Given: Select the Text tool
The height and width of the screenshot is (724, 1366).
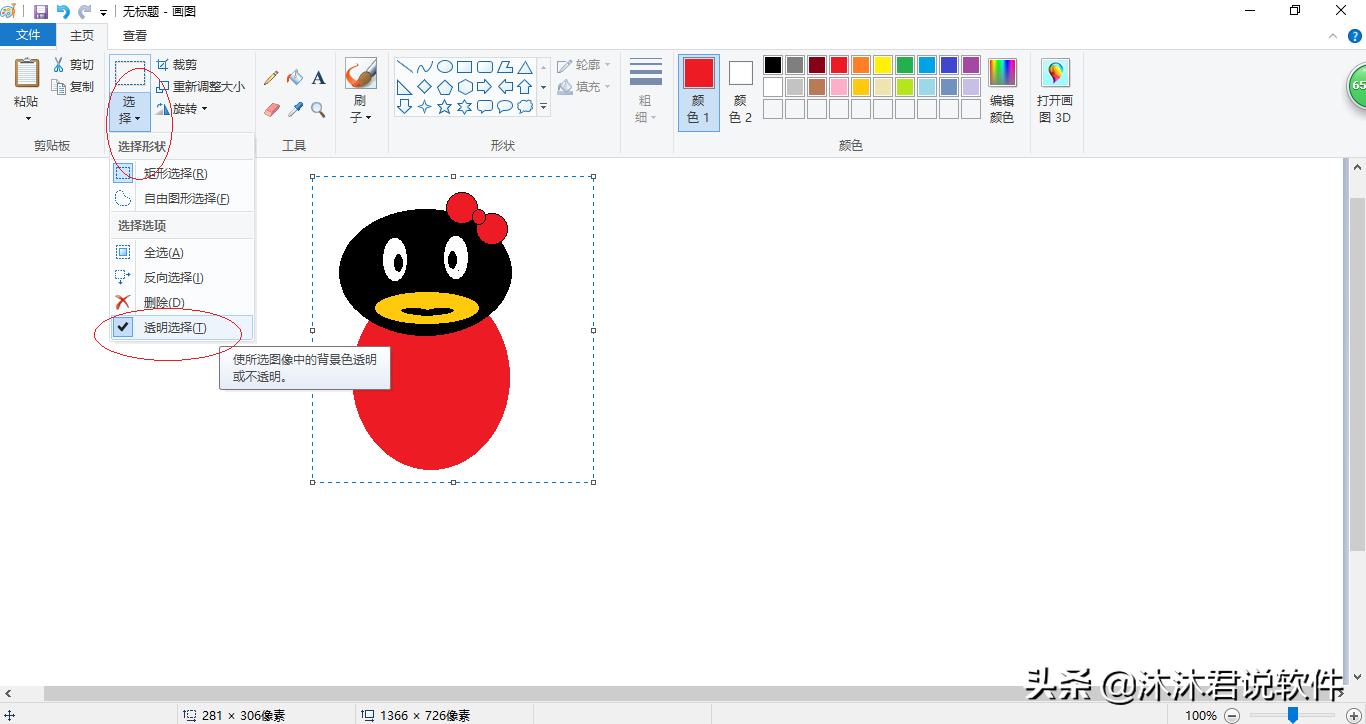Looking at the screenshot, I should coord(318,78).
